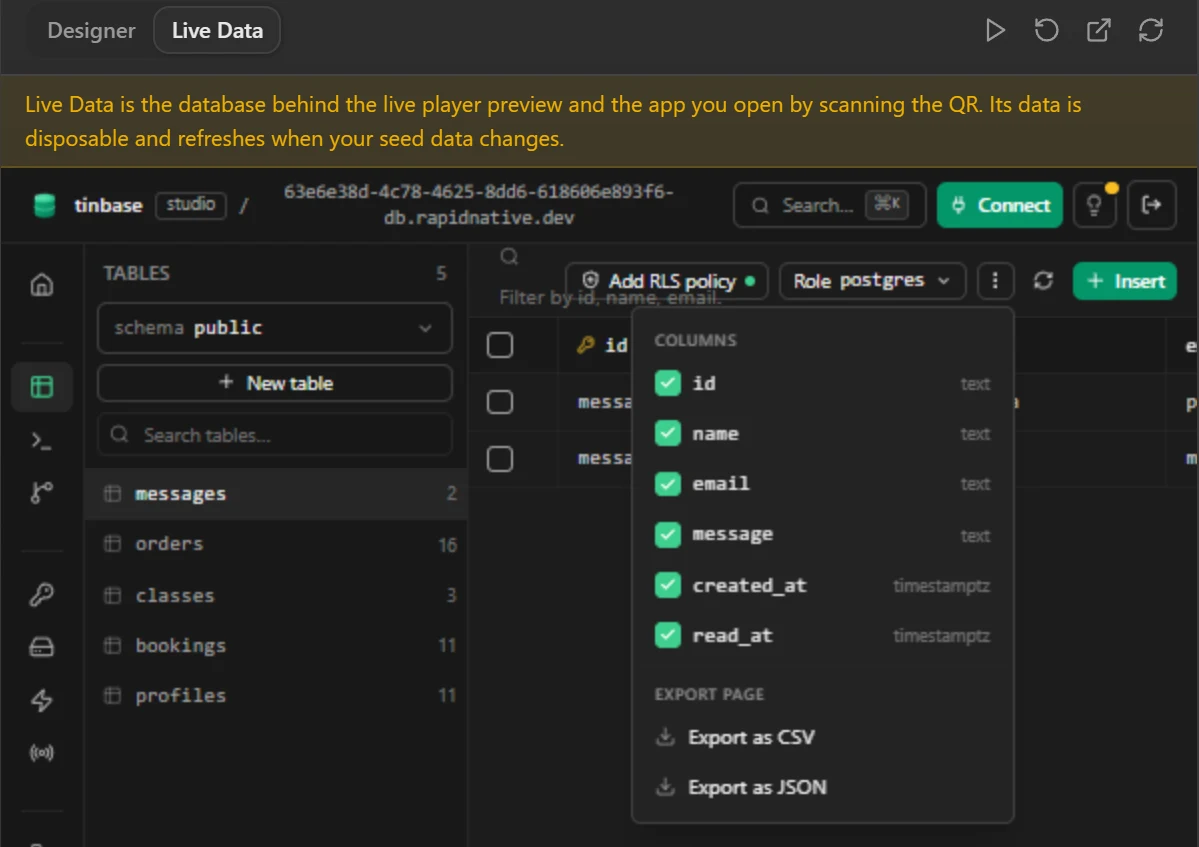This screenshot has height=847, width=1199.
Task: Toggle the name column checkbox
Action: (668, 433)
